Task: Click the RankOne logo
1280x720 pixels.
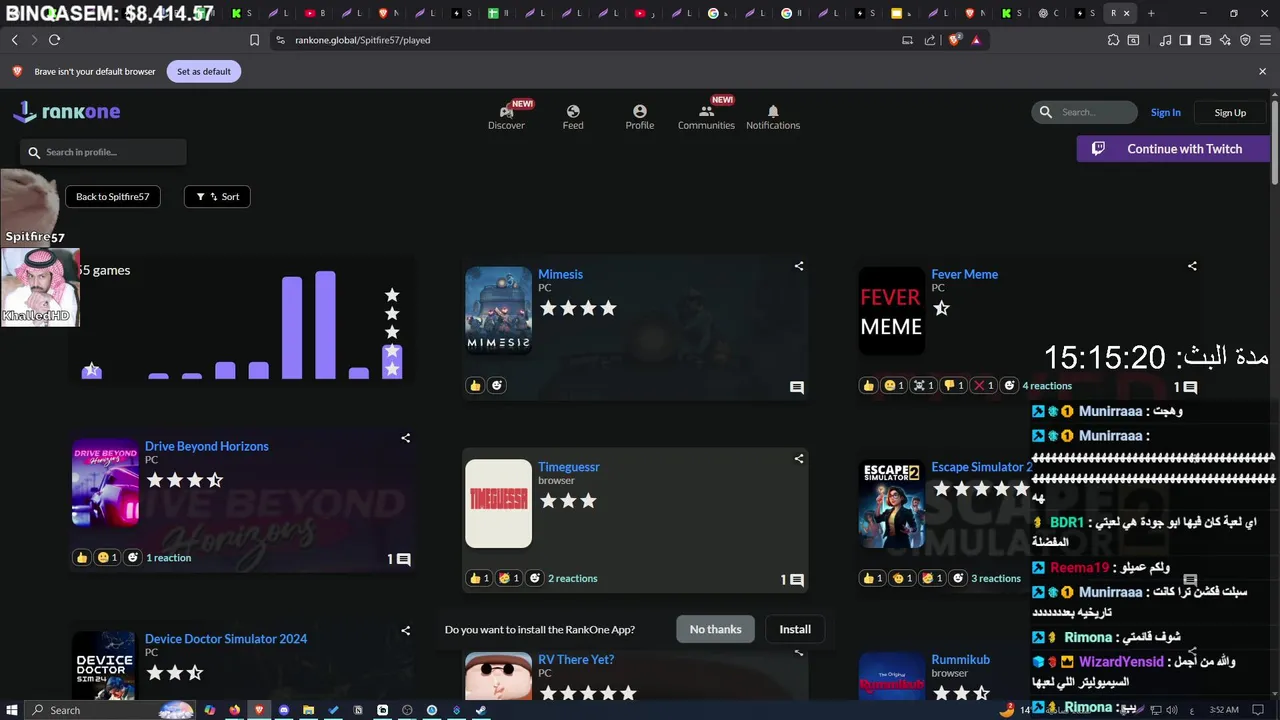Action: coord(67,112)
